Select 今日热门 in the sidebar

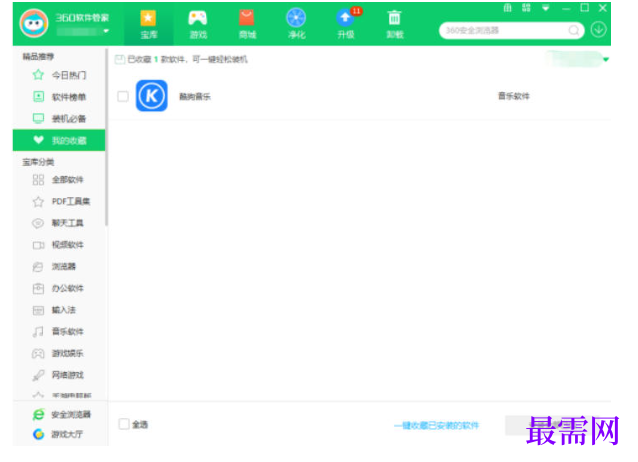[59, 75]
